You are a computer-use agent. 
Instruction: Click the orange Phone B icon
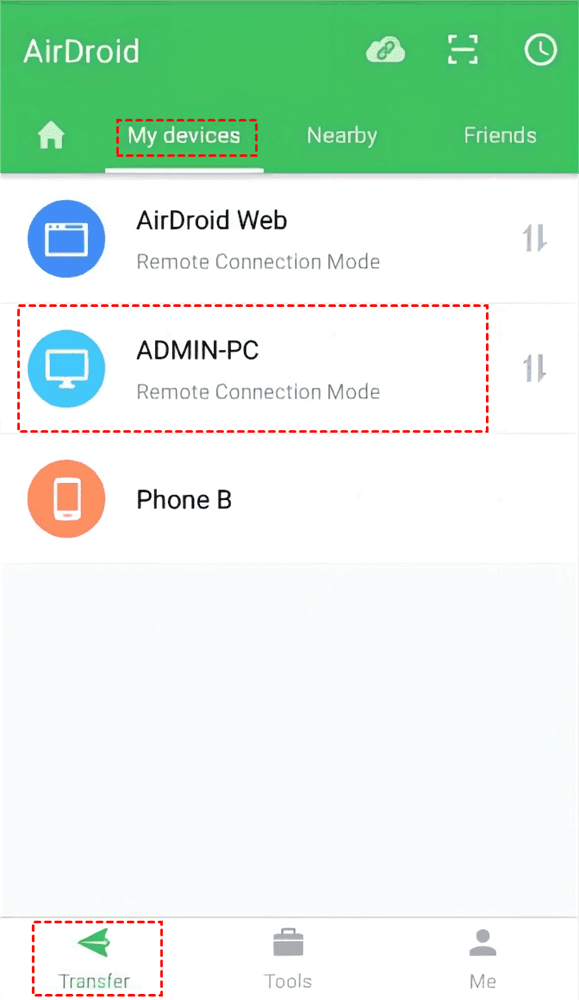(66, 499)
